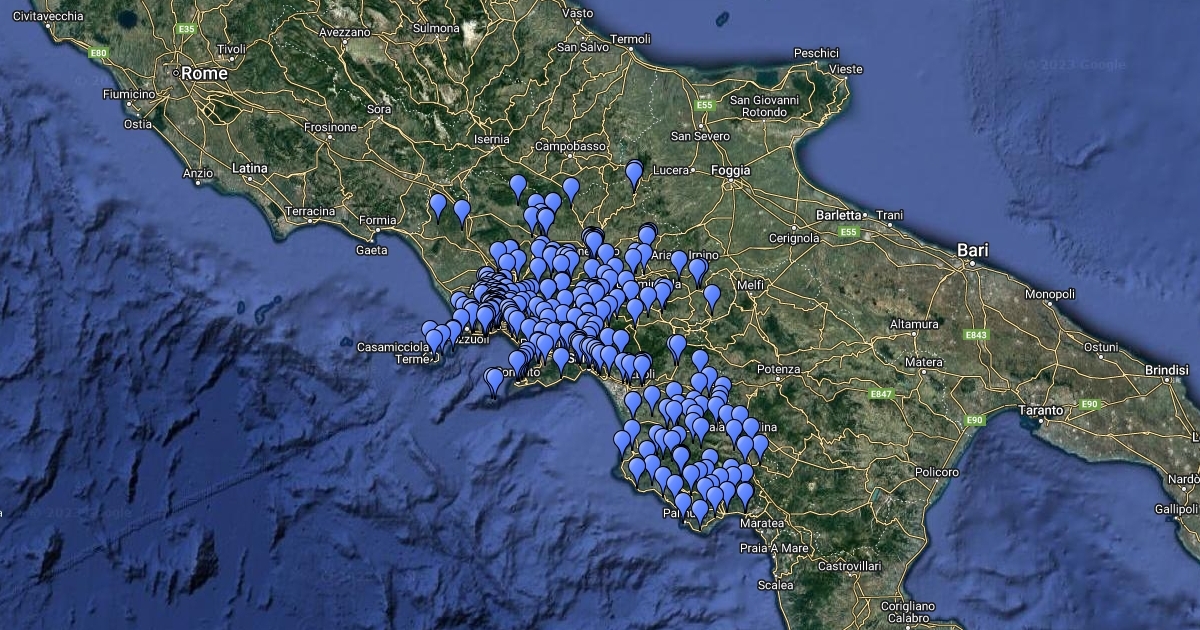Select the Matera city label
Image resolution: width=1200 pixels, height=630 pixels.
pos(923,362)
